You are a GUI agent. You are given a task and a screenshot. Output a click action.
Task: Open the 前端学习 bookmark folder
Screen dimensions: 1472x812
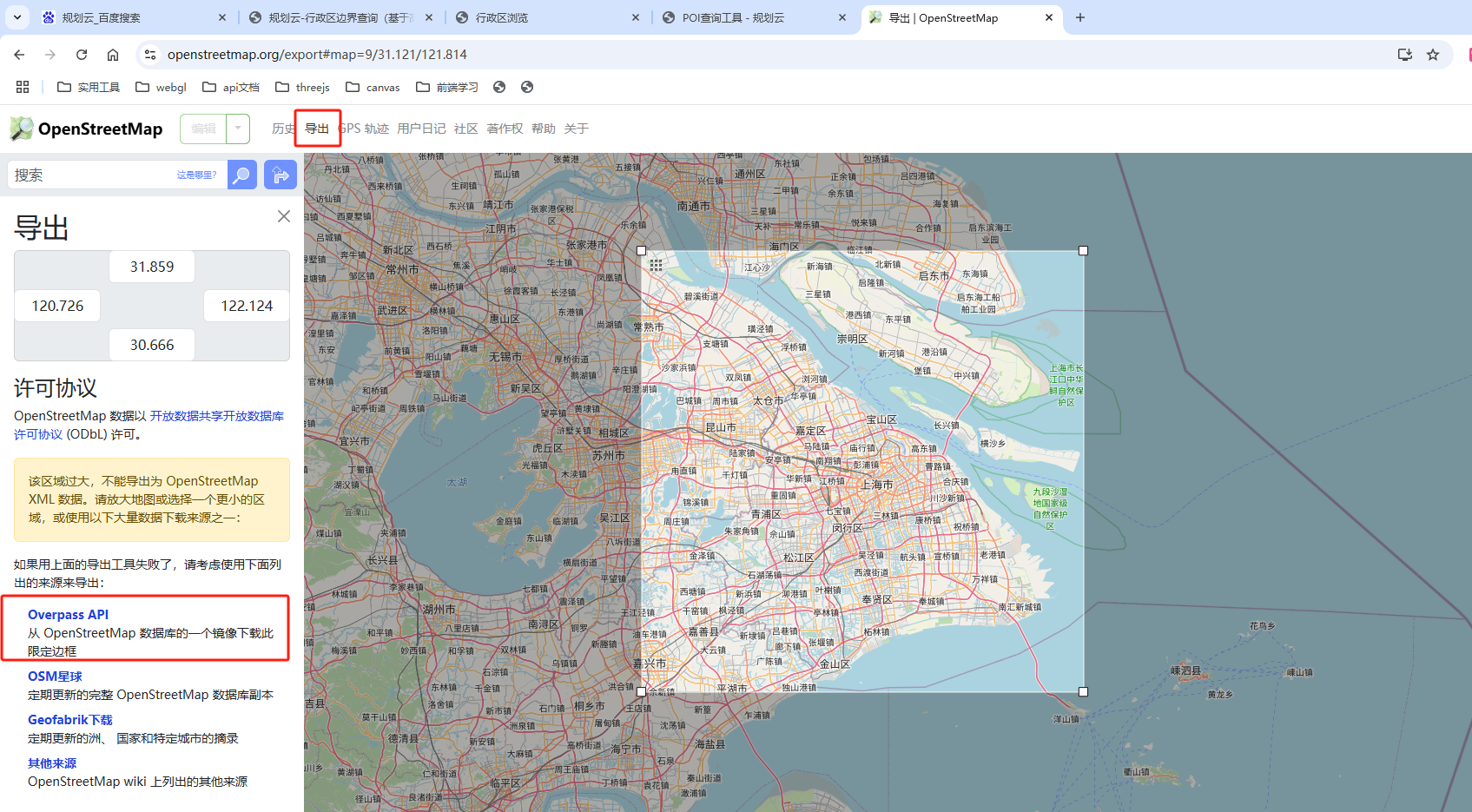click(x=447, y=87)
